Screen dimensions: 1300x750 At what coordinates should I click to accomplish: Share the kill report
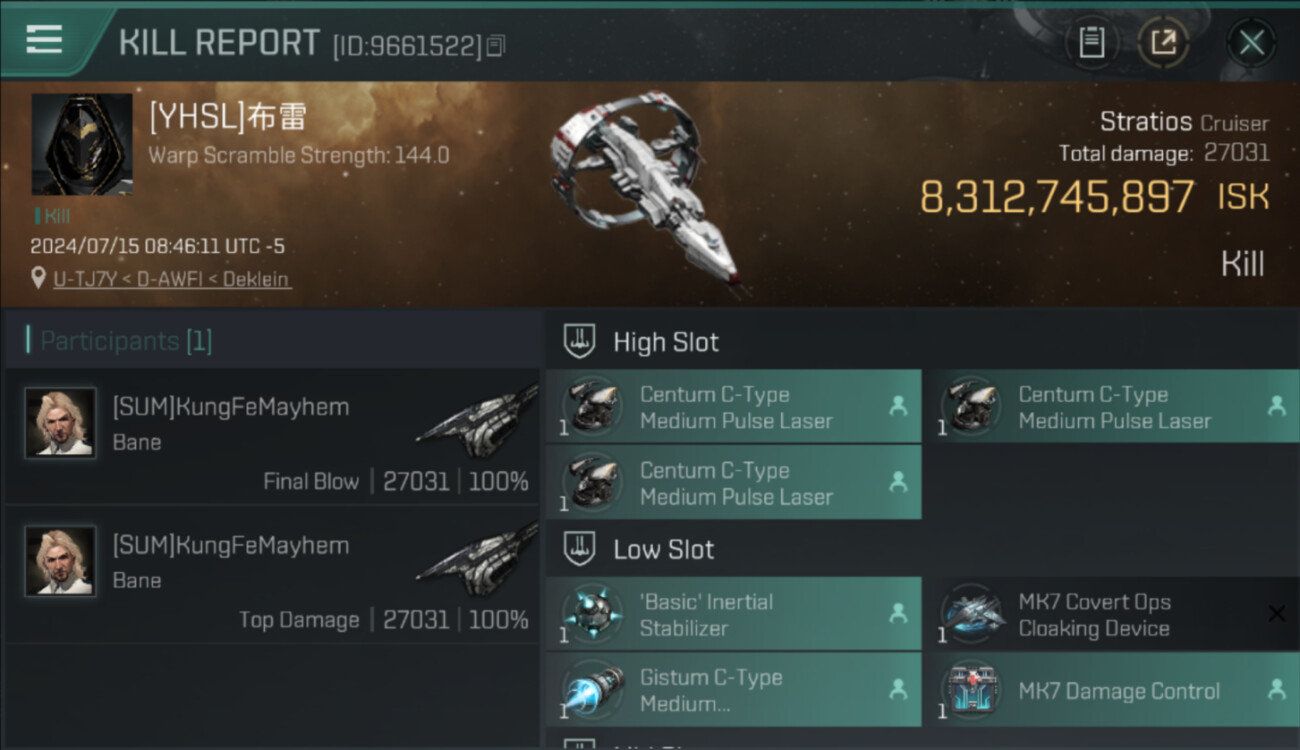1163,42
